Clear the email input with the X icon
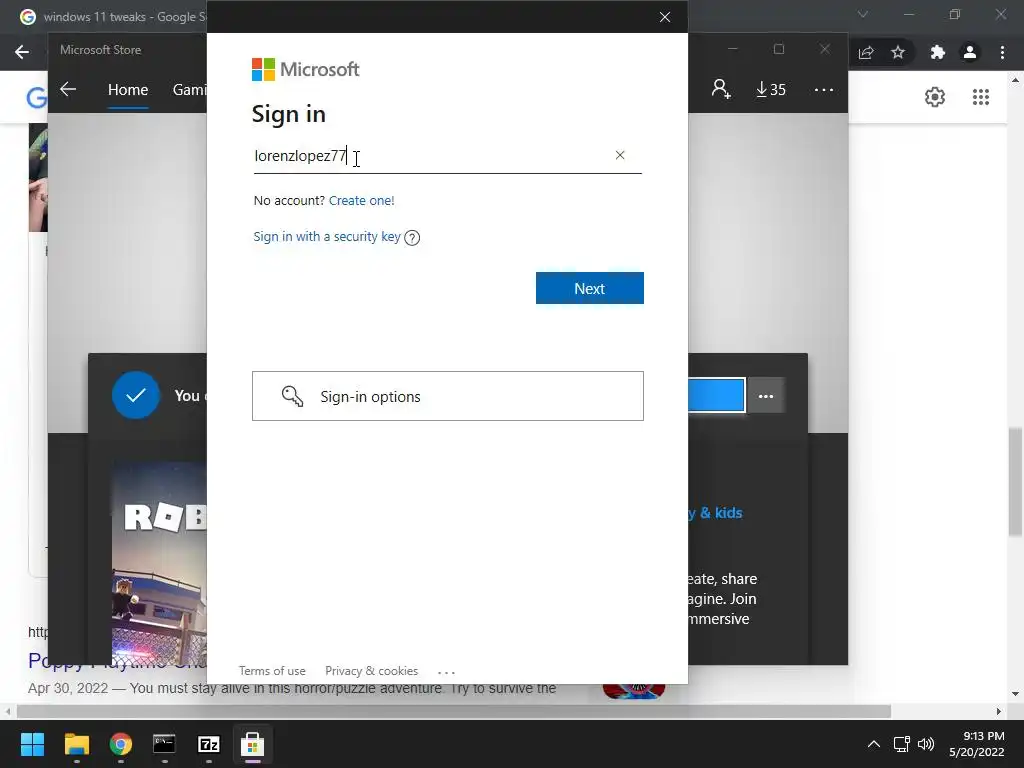Screen dimensions: 1024x768 (620, 155)
